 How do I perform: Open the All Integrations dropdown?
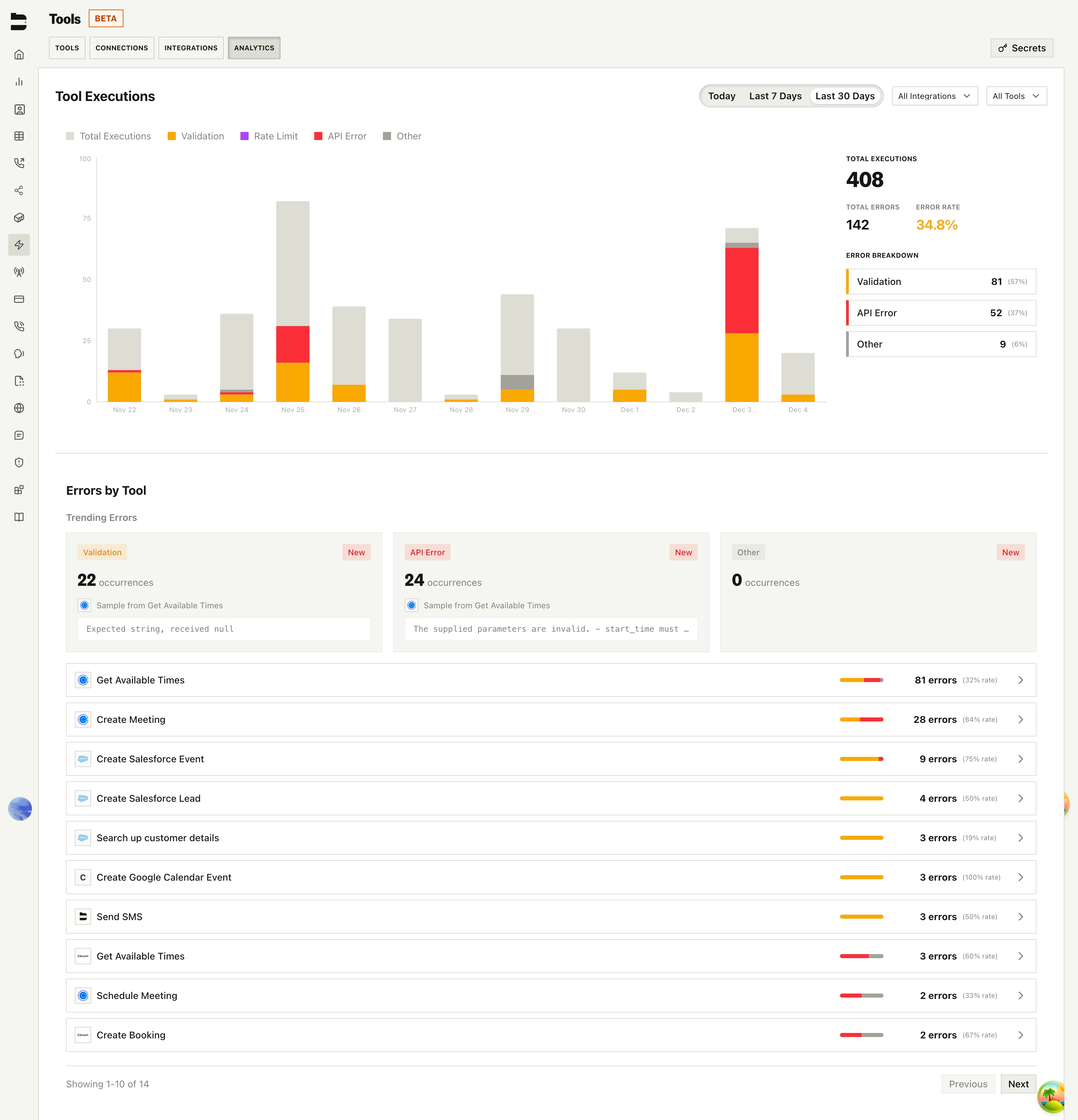(934, 96)
